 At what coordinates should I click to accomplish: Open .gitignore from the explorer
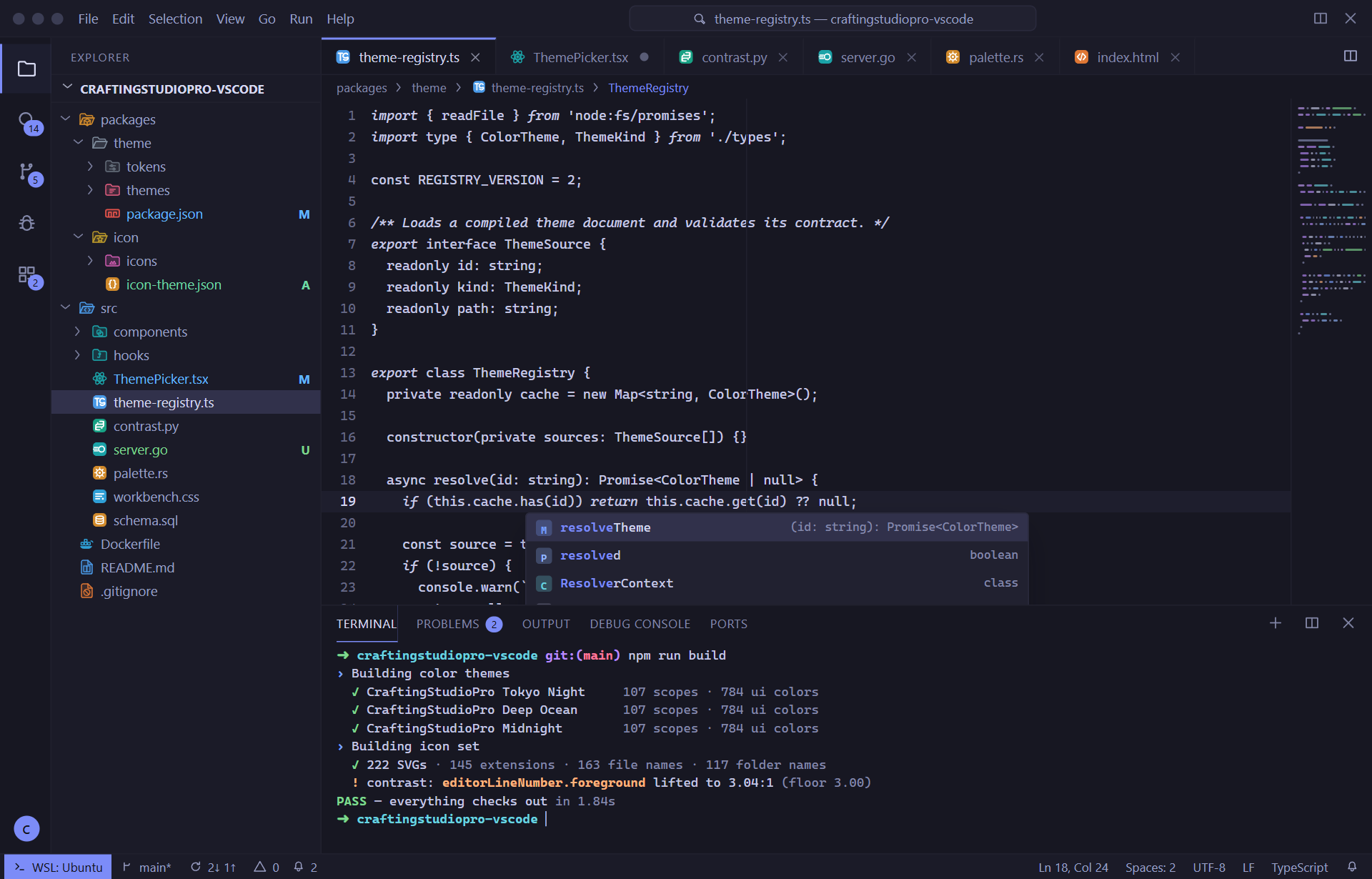(x=186, y=591)
